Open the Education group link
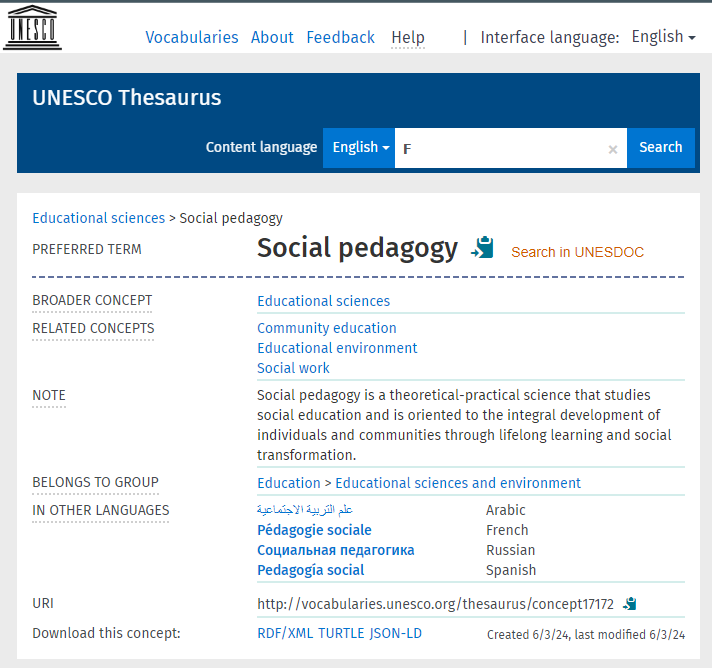 tap(289, 483)
